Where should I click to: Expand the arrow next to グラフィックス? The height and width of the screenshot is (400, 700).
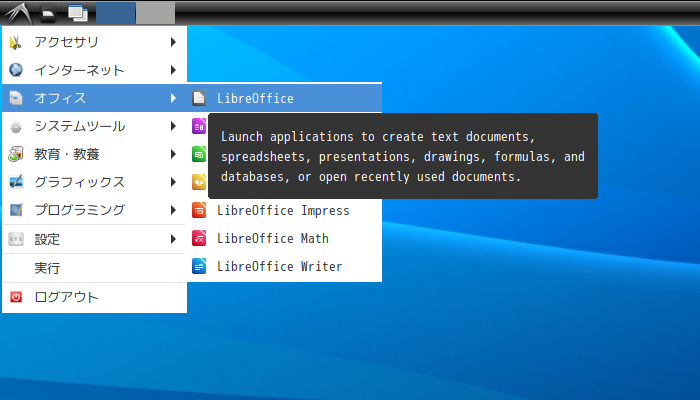(173, 182)
